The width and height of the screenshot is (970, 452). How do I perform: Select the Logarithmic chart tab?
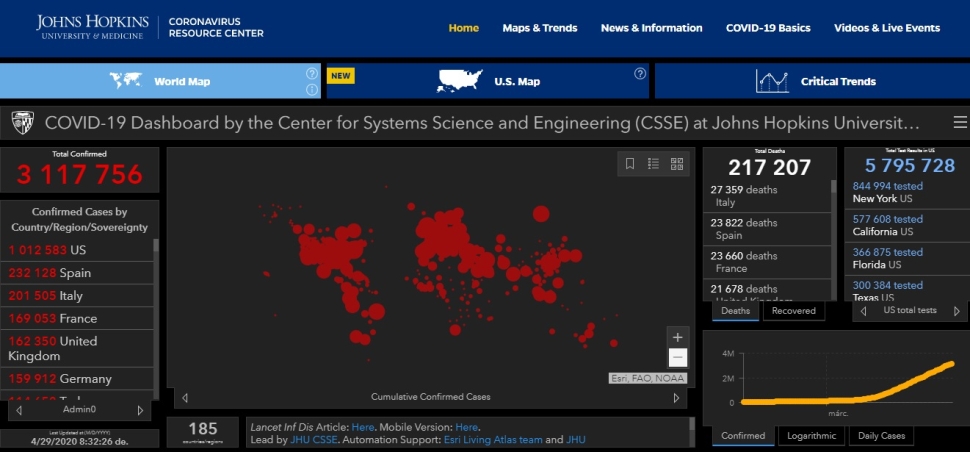(x=811, y=436)
